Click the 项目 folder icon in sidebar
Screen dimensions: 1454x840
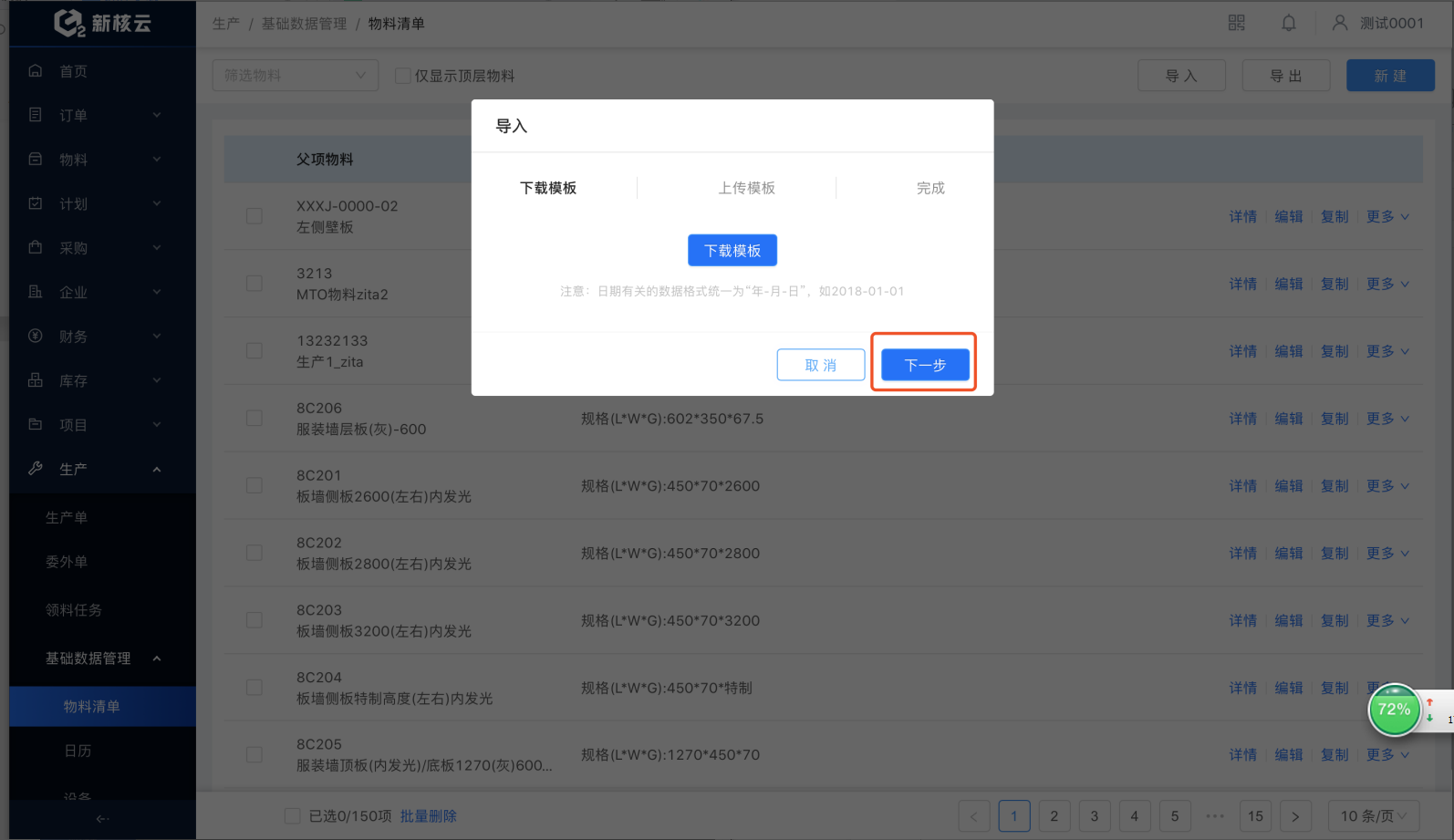36,424
